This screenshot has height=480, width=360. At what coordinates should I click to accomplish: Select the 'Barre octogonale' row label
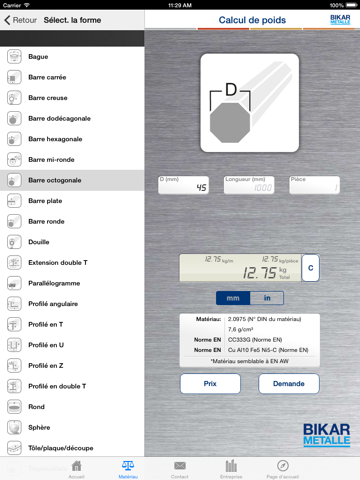(55, 180)
